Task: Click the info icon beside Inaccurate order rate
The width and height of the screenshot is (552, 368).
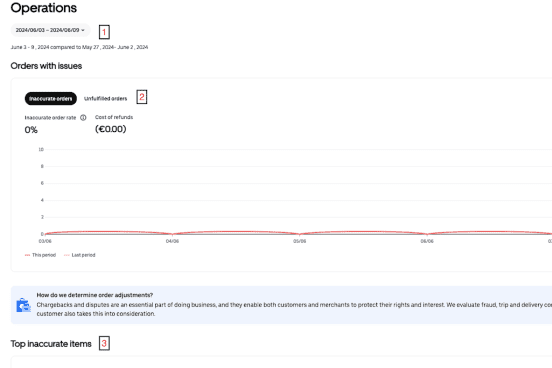Action: pyautogui.click(x=83, y=118)
